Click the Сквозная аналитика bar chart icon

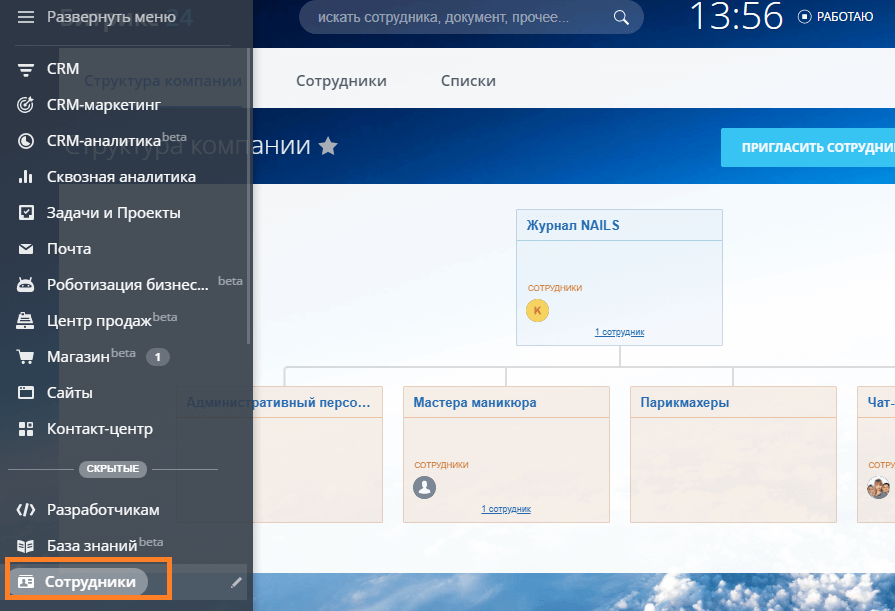(x=26, y=176)
